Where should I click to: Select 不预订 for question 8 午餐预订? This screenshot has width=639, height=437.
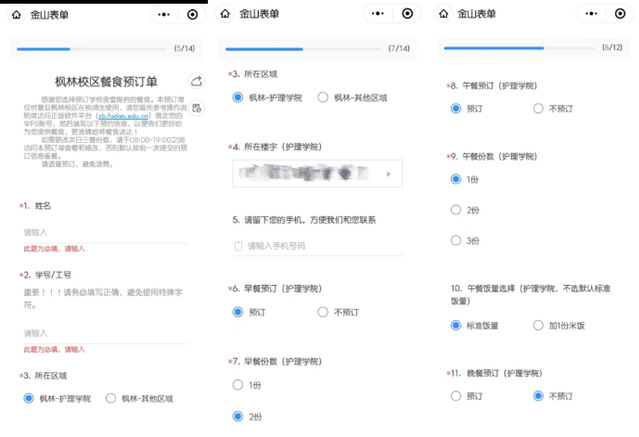[x=538, y=107]
